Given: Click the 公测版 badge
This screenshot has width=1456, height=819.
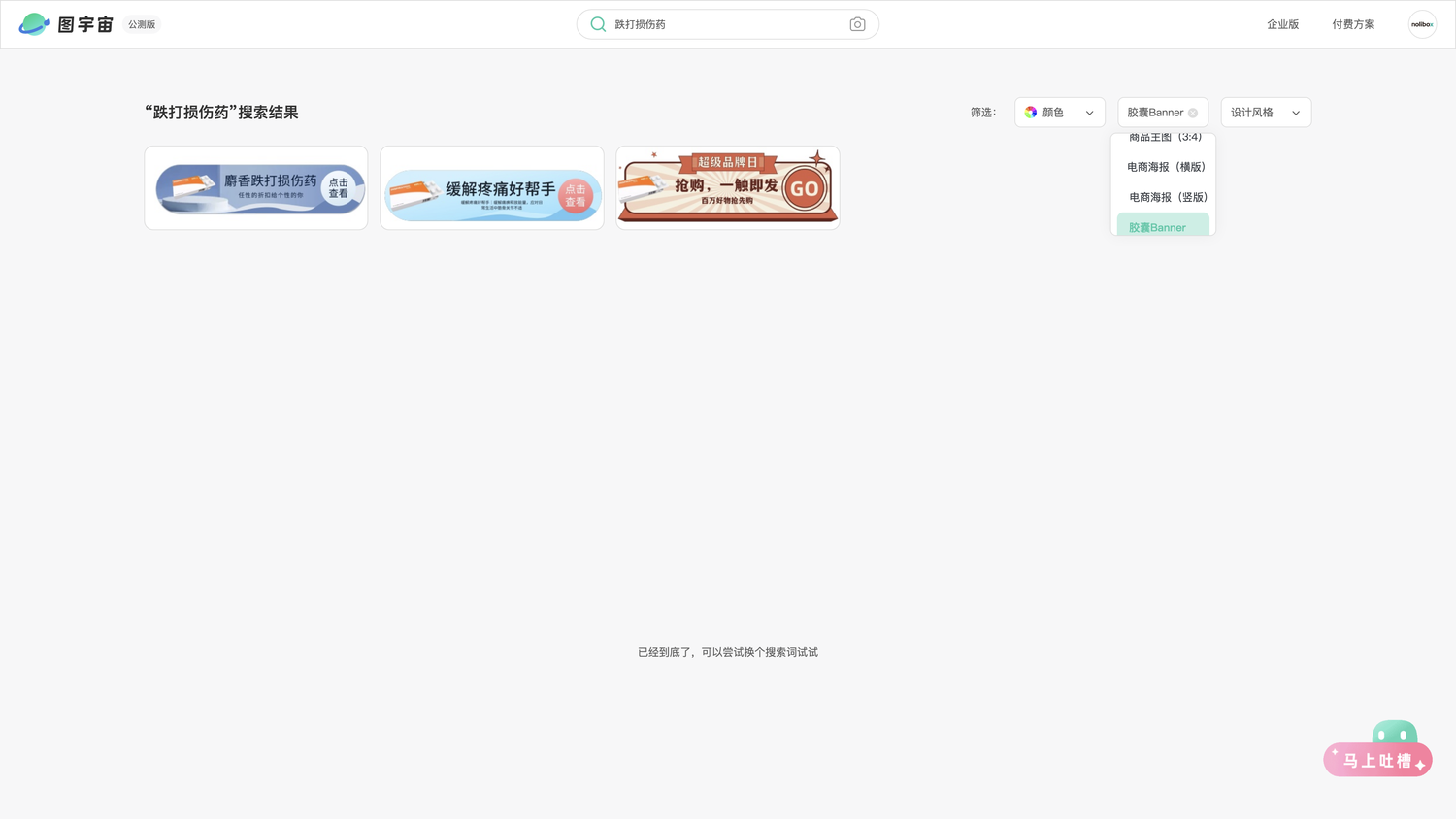Looking at the screenshot, I should pyautogui.click(x=142, y=24).
